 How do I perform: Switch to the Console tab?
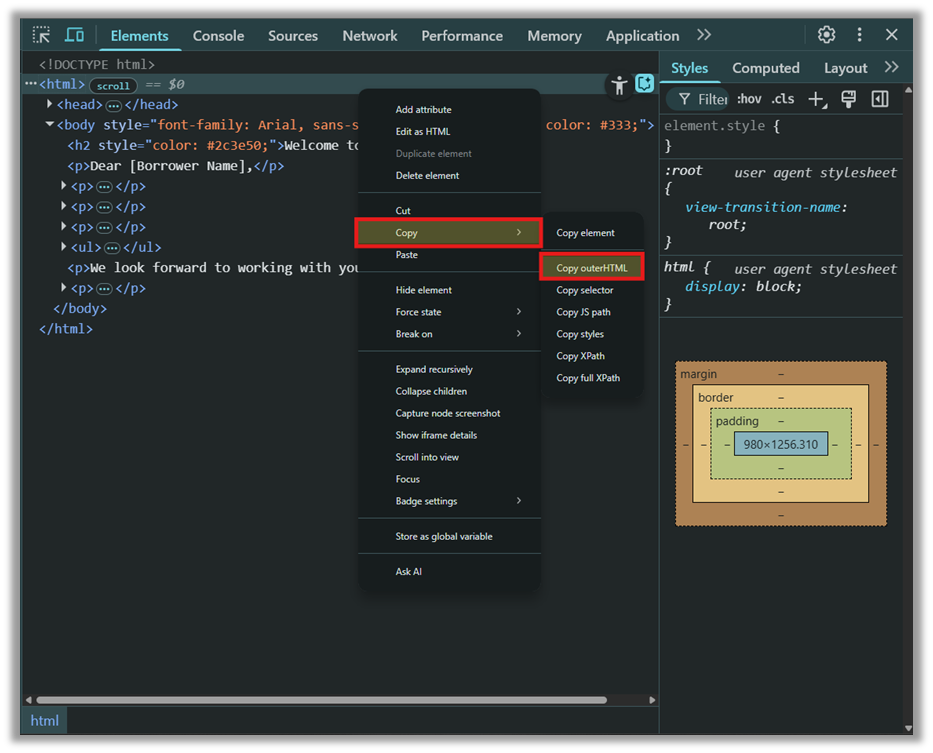(x=218, y=35)
